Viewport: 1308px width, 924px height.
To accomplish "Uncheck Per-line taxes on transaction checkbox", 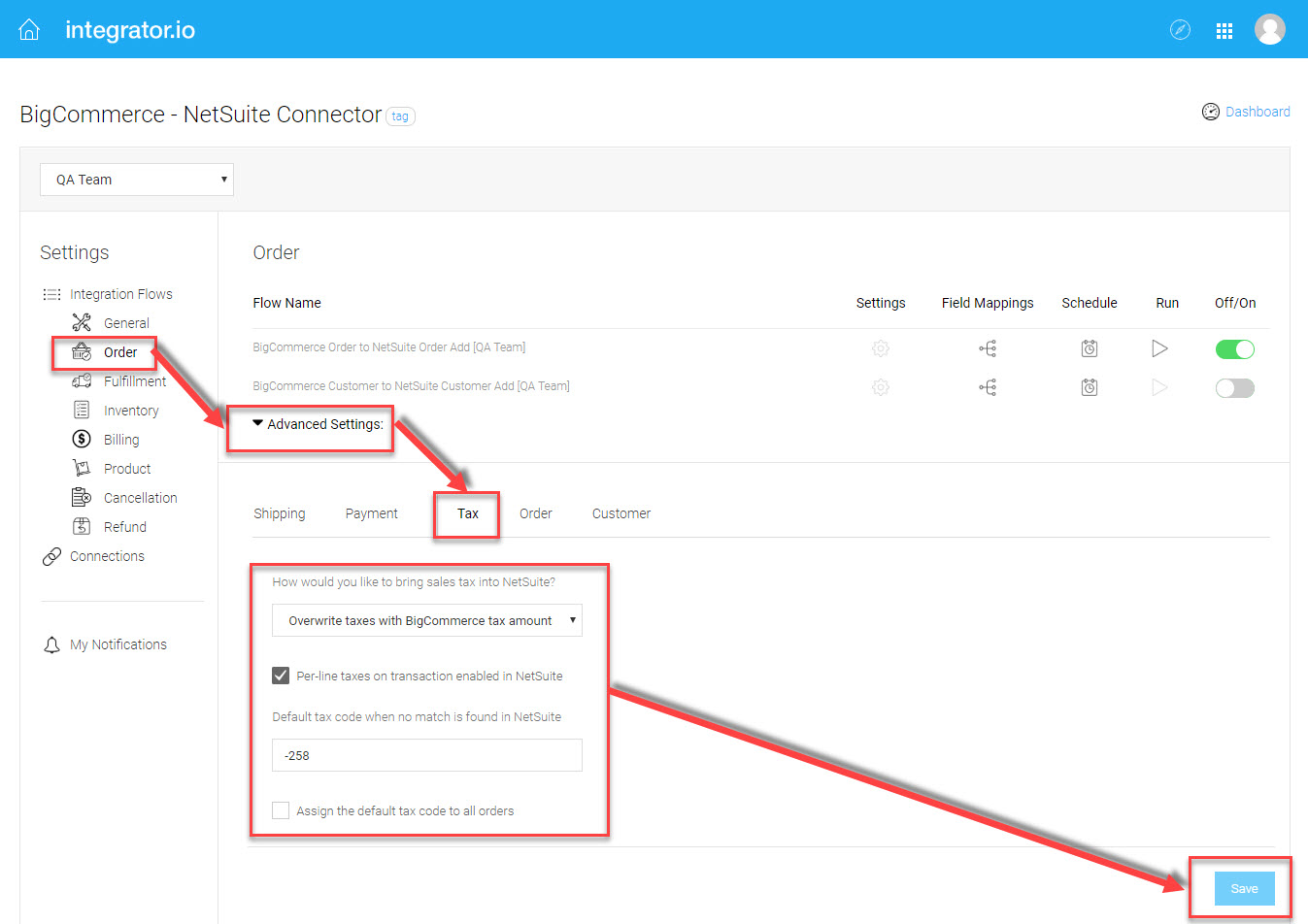I will pos(281,676).
